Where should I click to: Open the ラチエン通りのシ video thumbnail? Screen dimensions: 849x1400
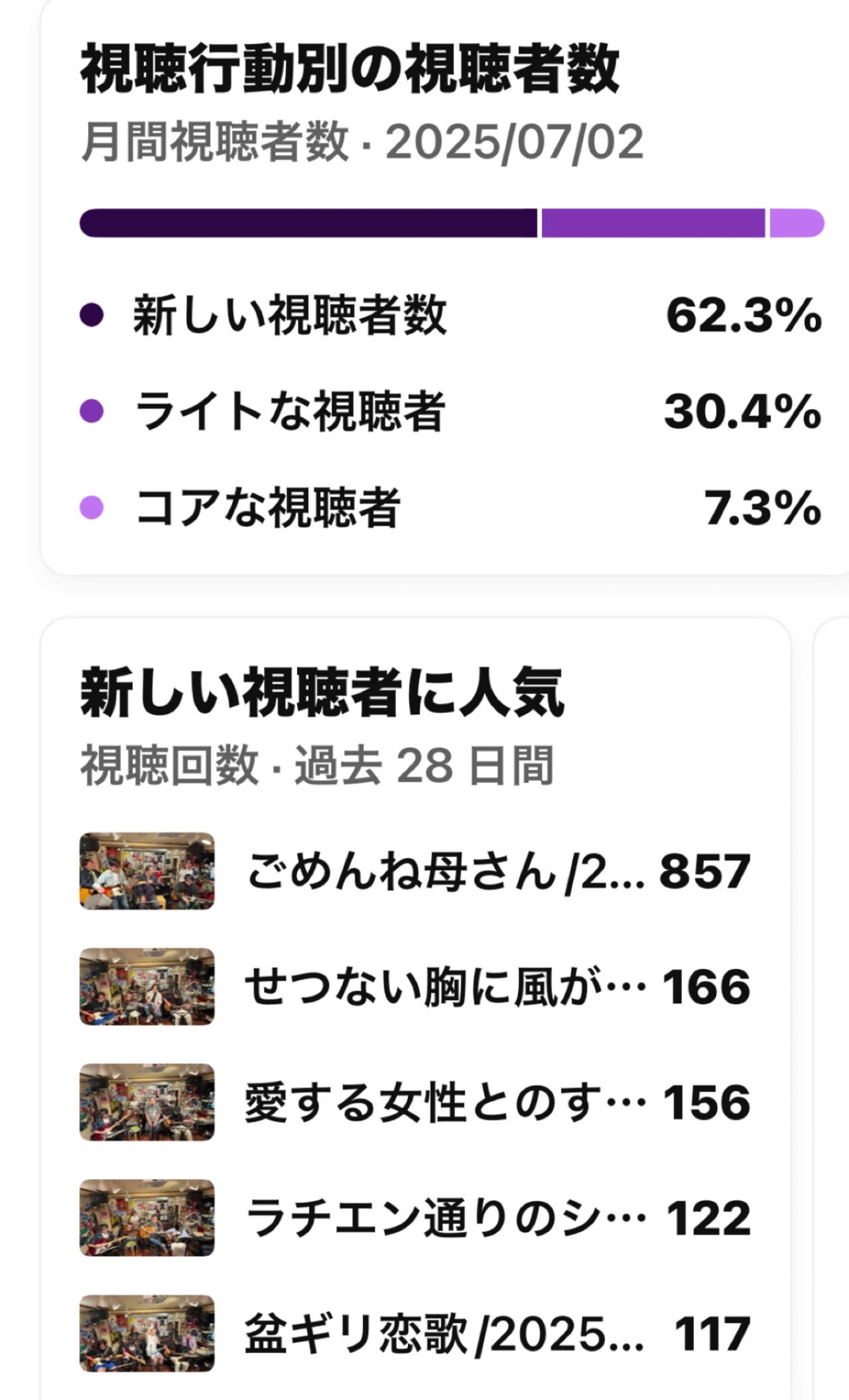pos(147,1218)
